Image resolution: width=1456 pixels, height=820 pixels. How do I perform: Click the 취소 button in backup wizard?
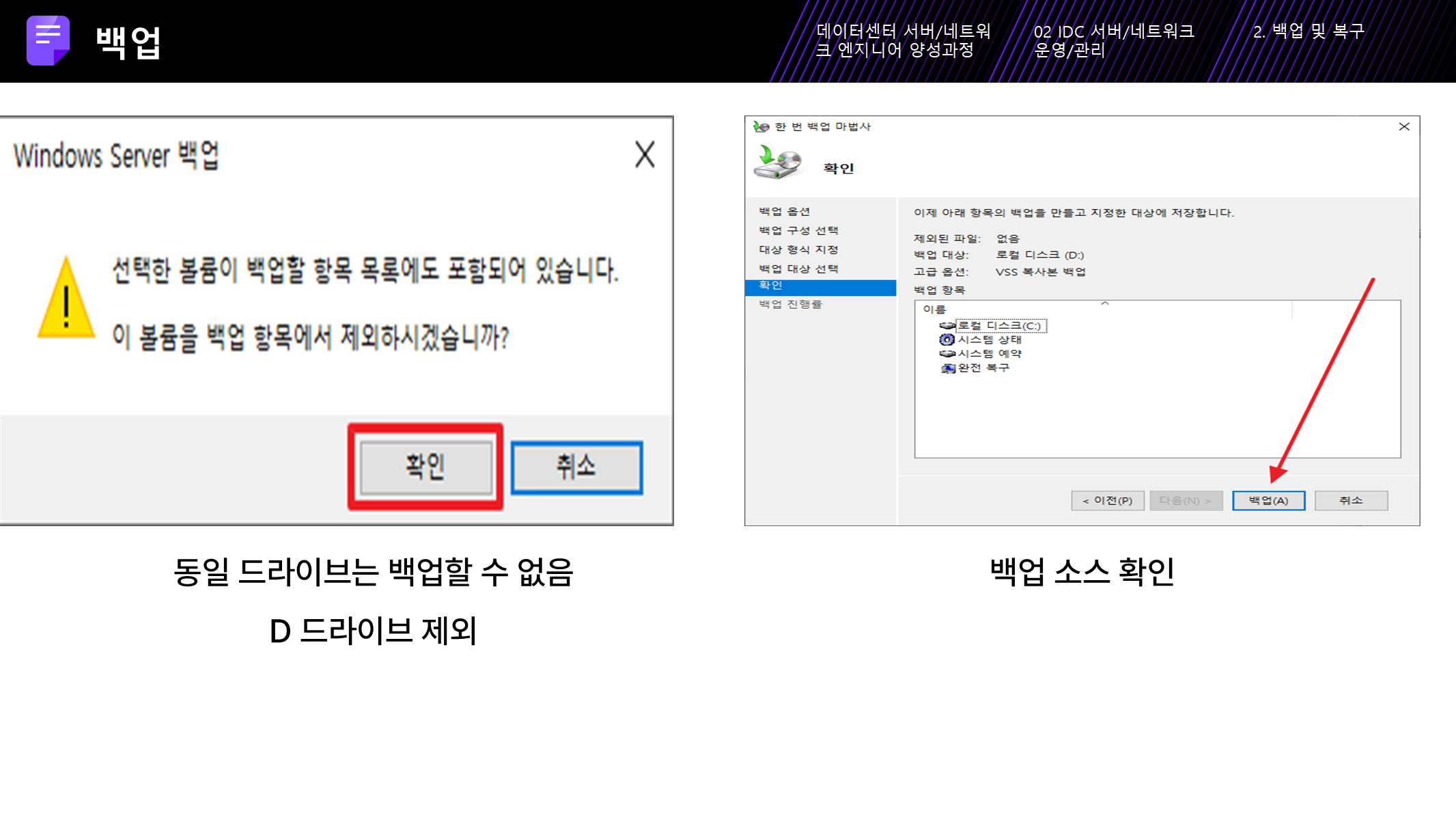point(1350,501)
